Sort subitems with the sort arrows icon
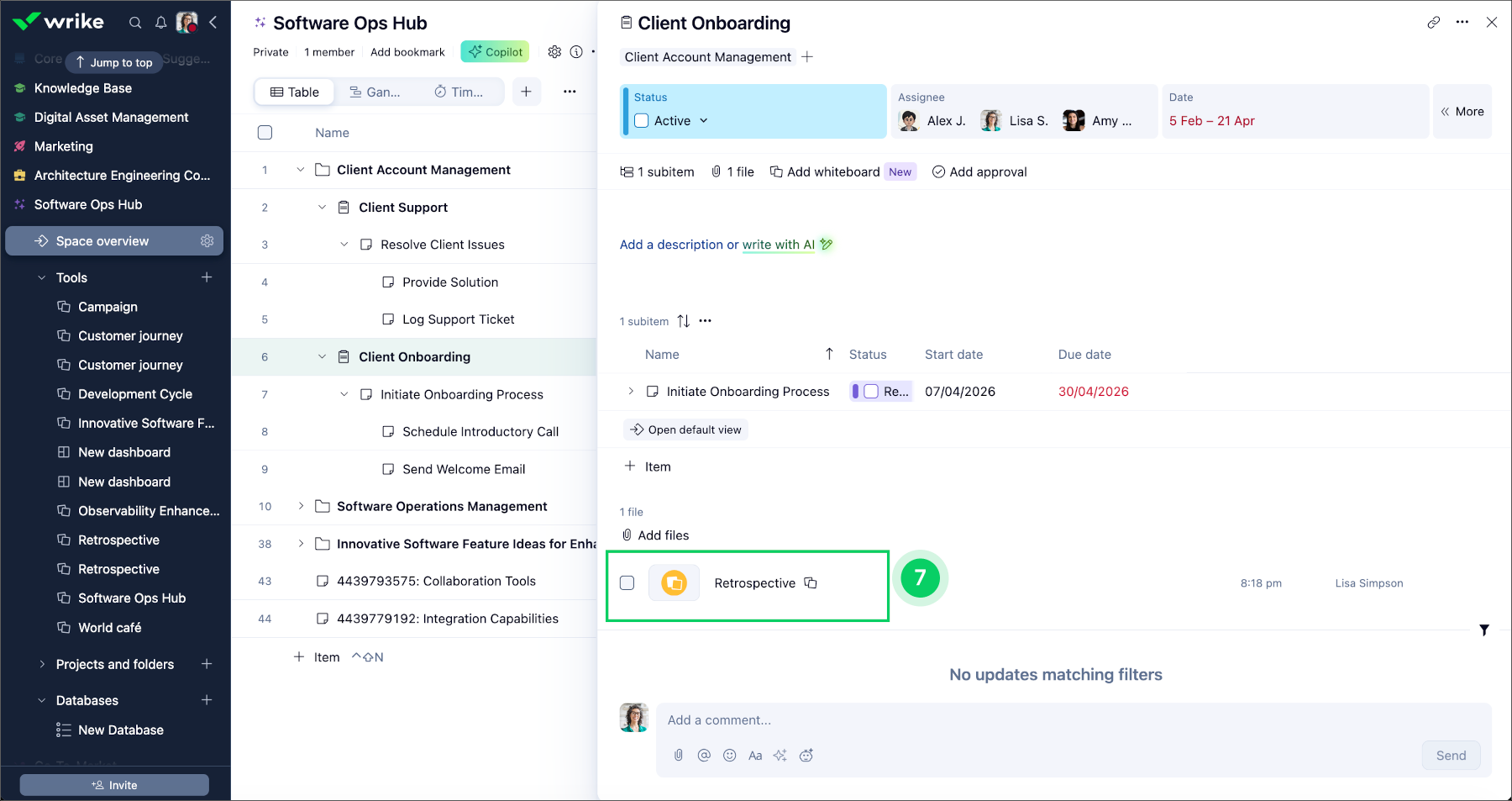This screenshot has width=1512, height=801. (x=684, y=321)
